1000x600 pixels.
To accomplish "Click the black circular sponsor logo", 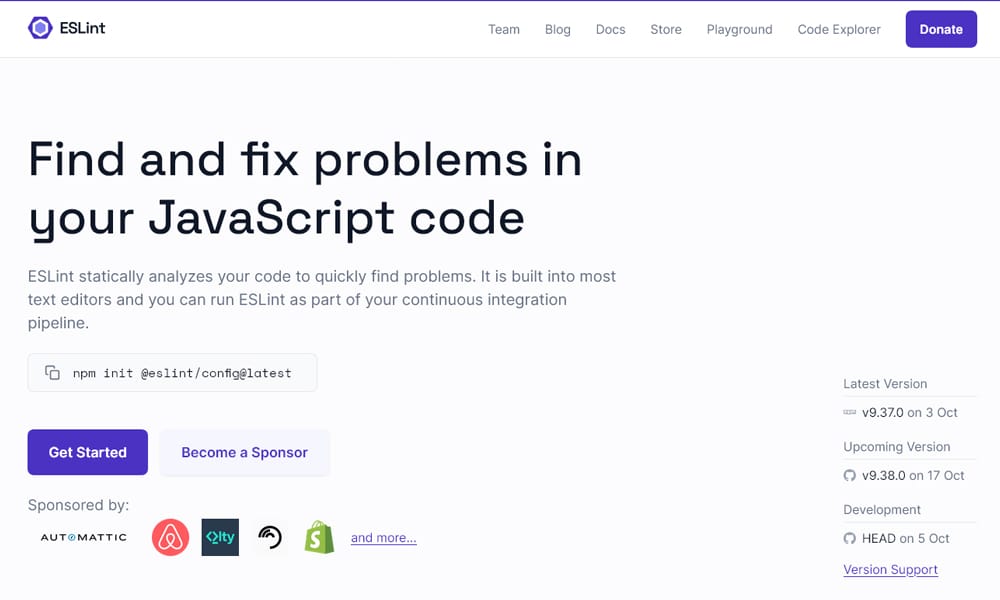I will [270, 537].
